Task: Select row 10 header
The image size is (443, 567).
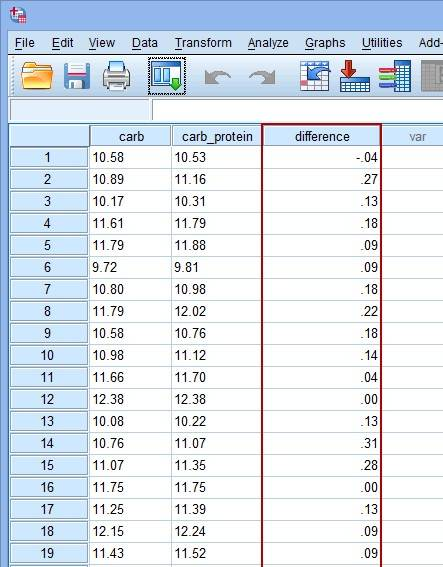Action: tap(49, 355)
